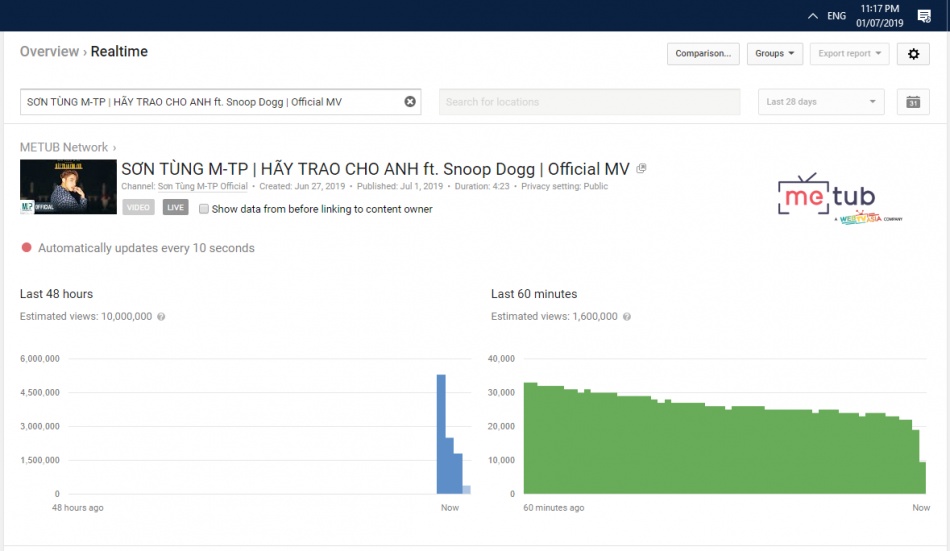
Task: Go to Overview in the breadcrumb
Action: (x=49, y=51)
